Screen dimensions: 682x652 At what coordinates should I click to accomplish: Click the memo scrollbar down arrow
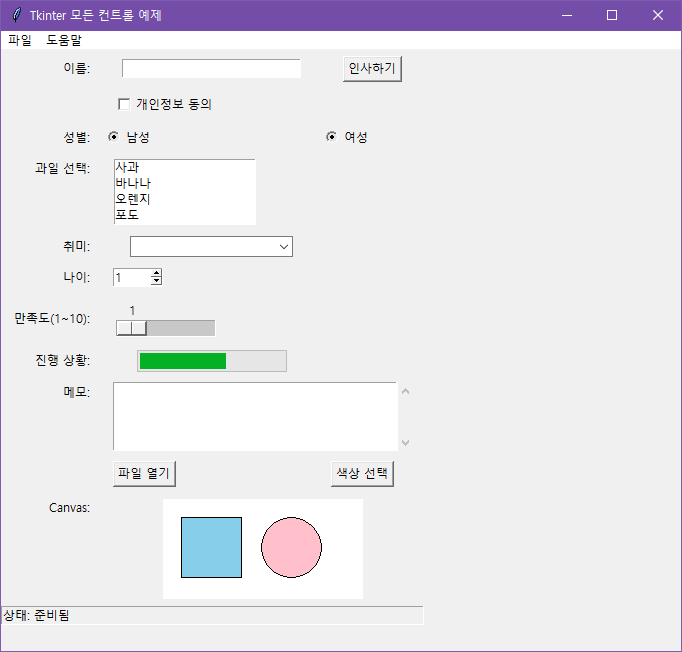pyautogui.click(x=405, y=442)
